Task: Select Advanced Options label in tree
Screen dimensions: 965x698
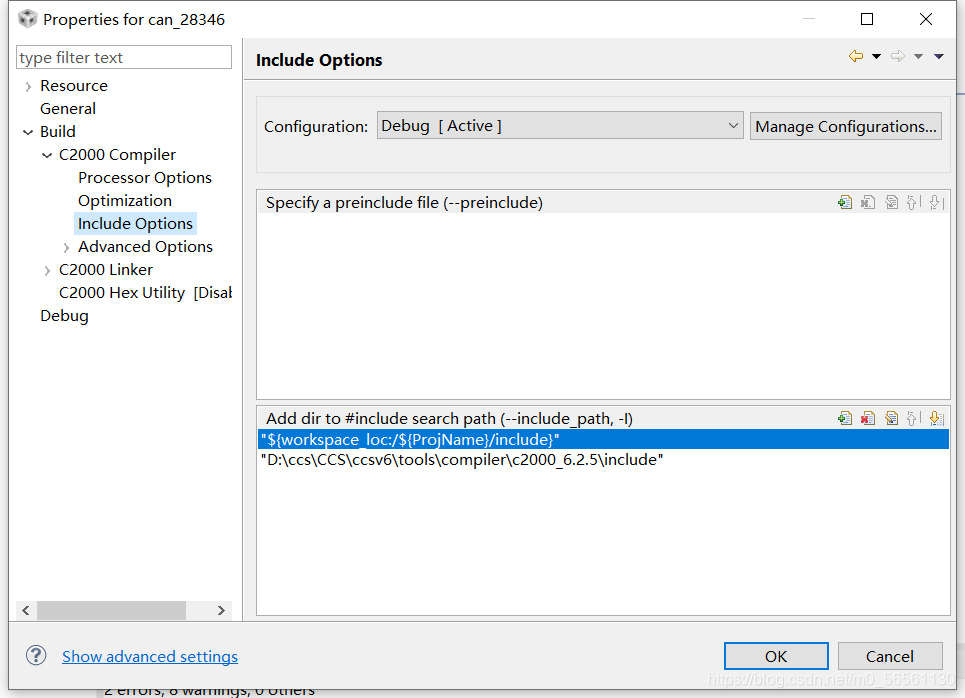Action: [x=145, y=247]
